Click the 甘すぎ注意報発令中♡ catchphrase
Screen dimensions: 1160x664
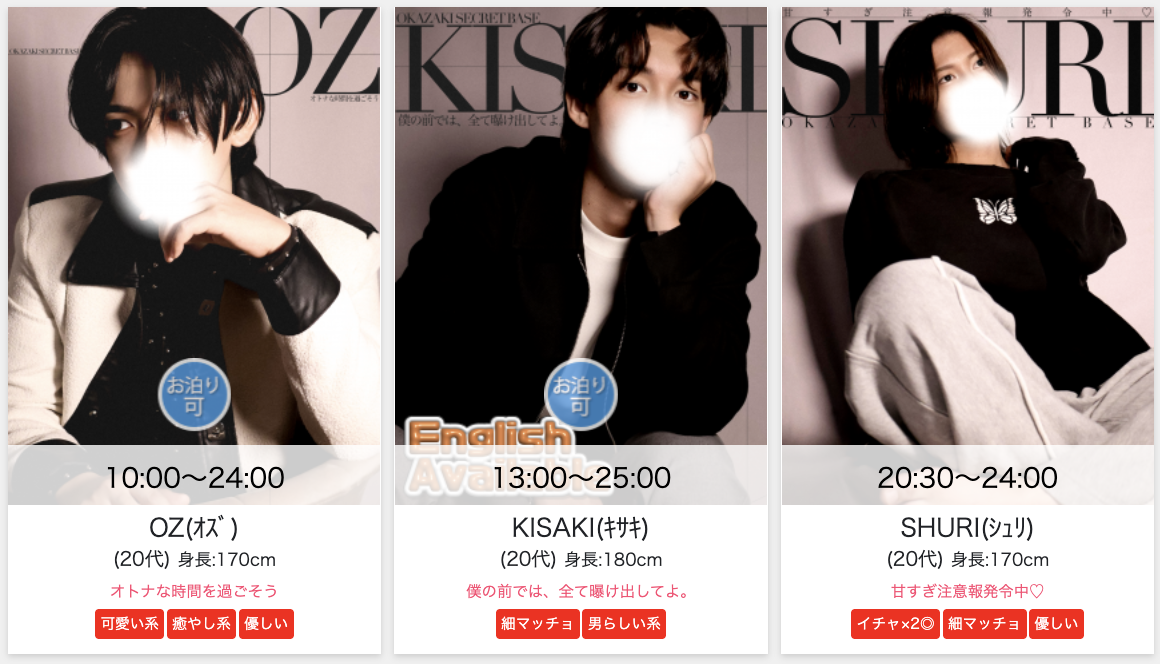point(967,592)
